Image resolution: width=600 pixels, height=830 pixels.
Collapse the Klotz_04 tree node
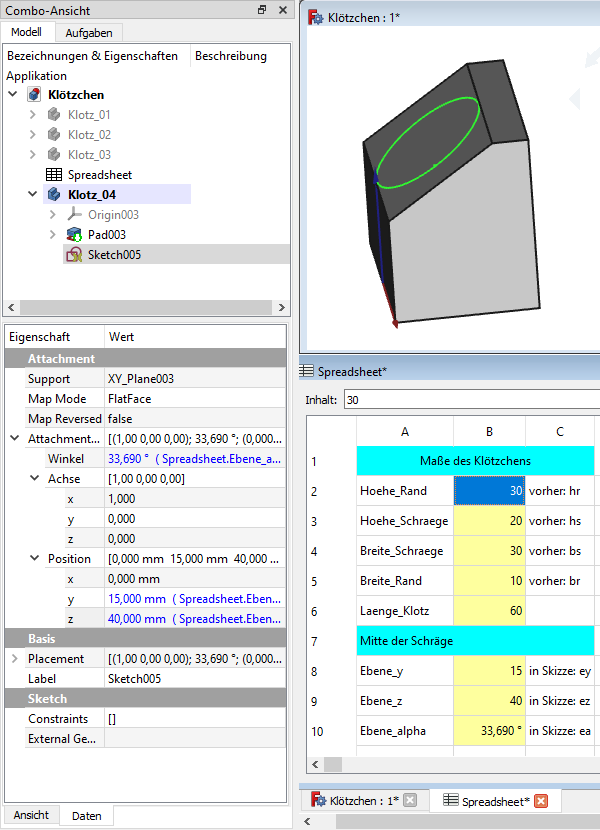click(33, 195)
